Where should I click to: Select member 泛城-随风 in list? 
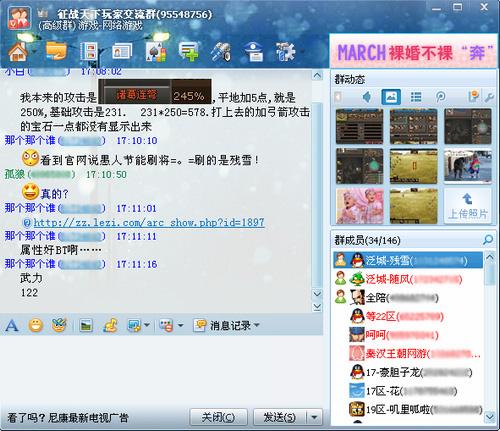click(408, 279)
